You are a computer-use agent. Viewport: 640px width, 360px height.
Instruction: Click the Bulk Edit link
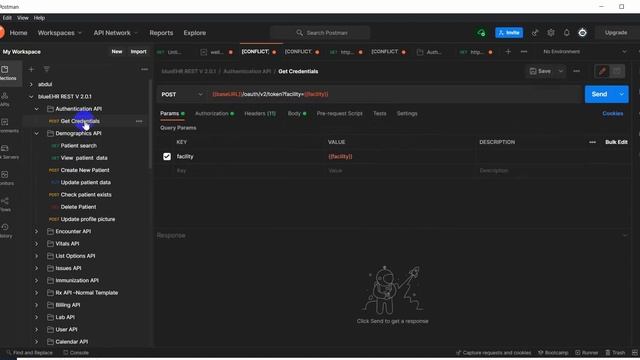[616, 142]
